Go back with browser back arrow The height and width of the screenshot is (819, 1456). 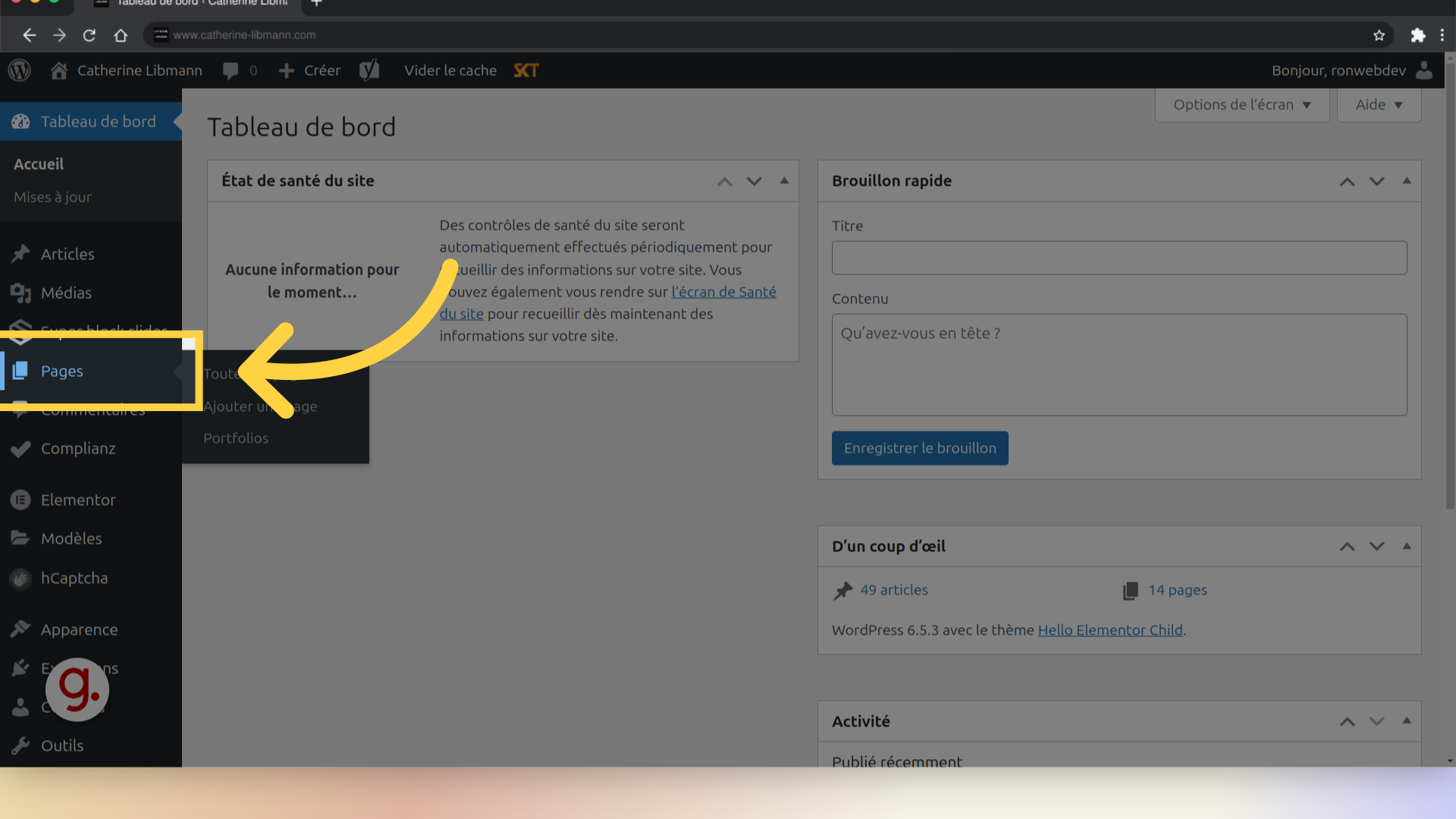[x=29, y=35]
